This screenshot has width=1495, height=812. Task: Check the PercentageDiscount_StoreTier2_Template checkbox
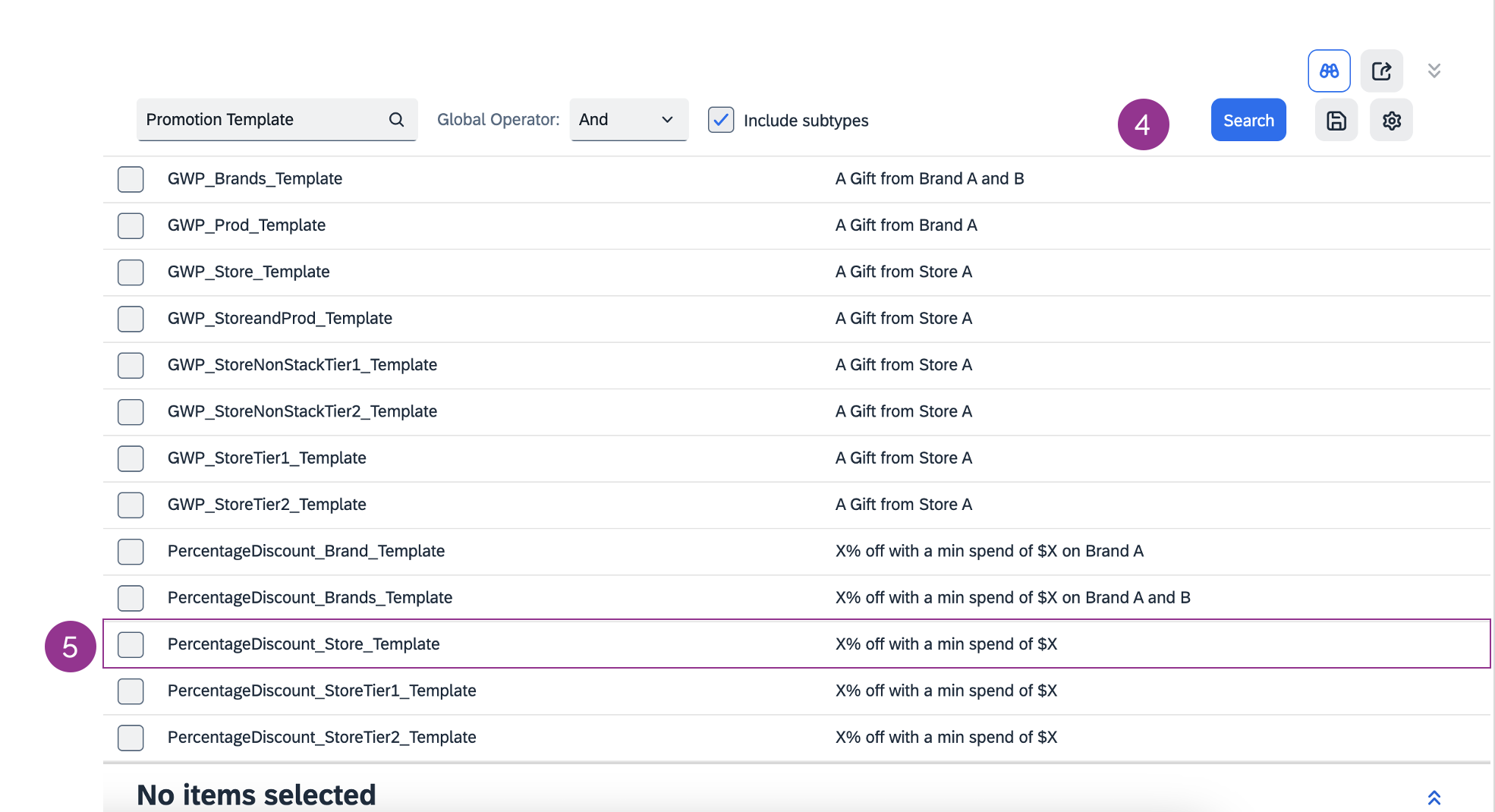pos(131,738)
